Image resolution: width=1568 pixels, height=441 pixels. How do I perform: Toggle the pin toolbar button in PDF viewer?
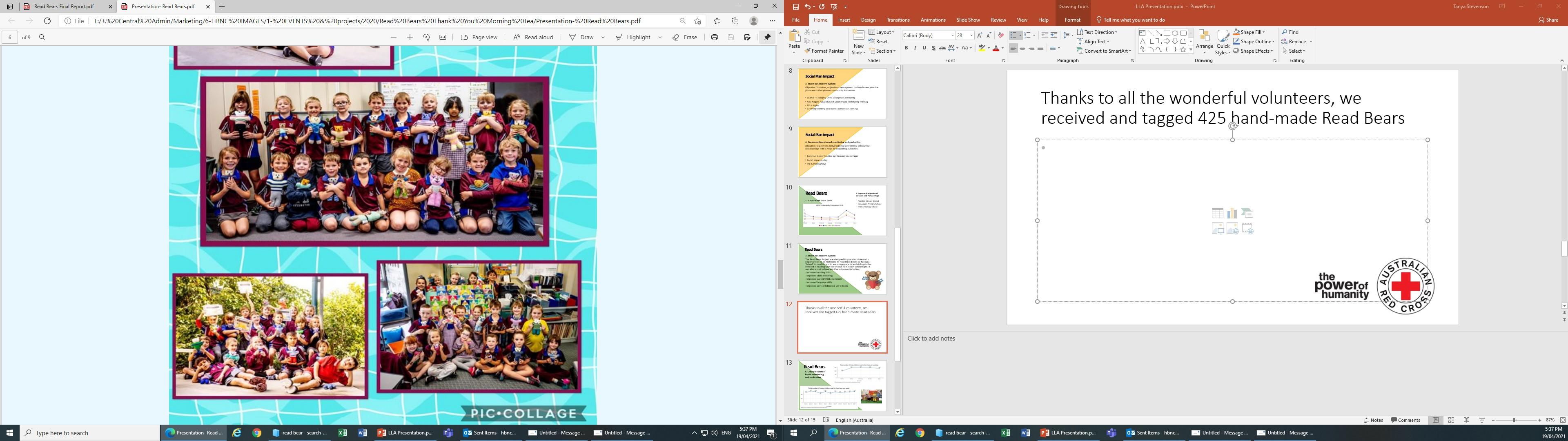click(767, 37)
